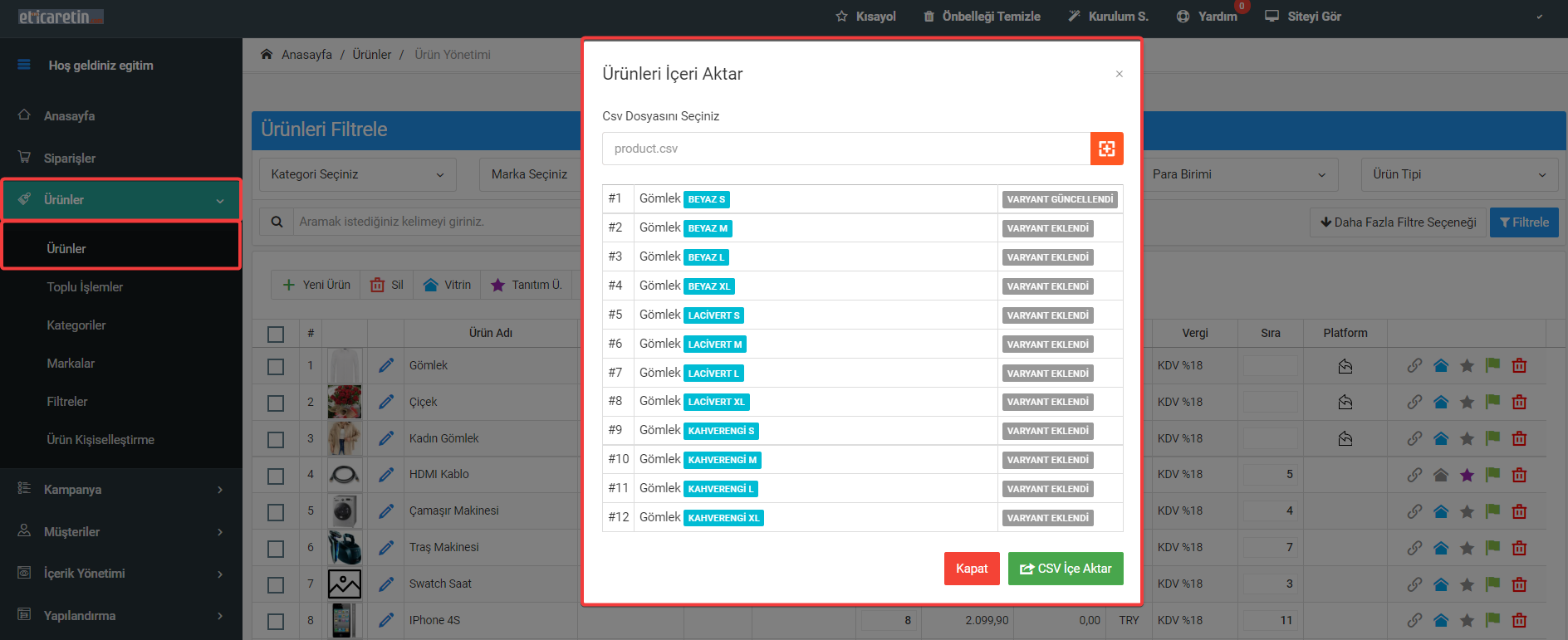
Task: Expand the İçerik Yönetimi sidebar menu
Action: click(x=120, y=573)
